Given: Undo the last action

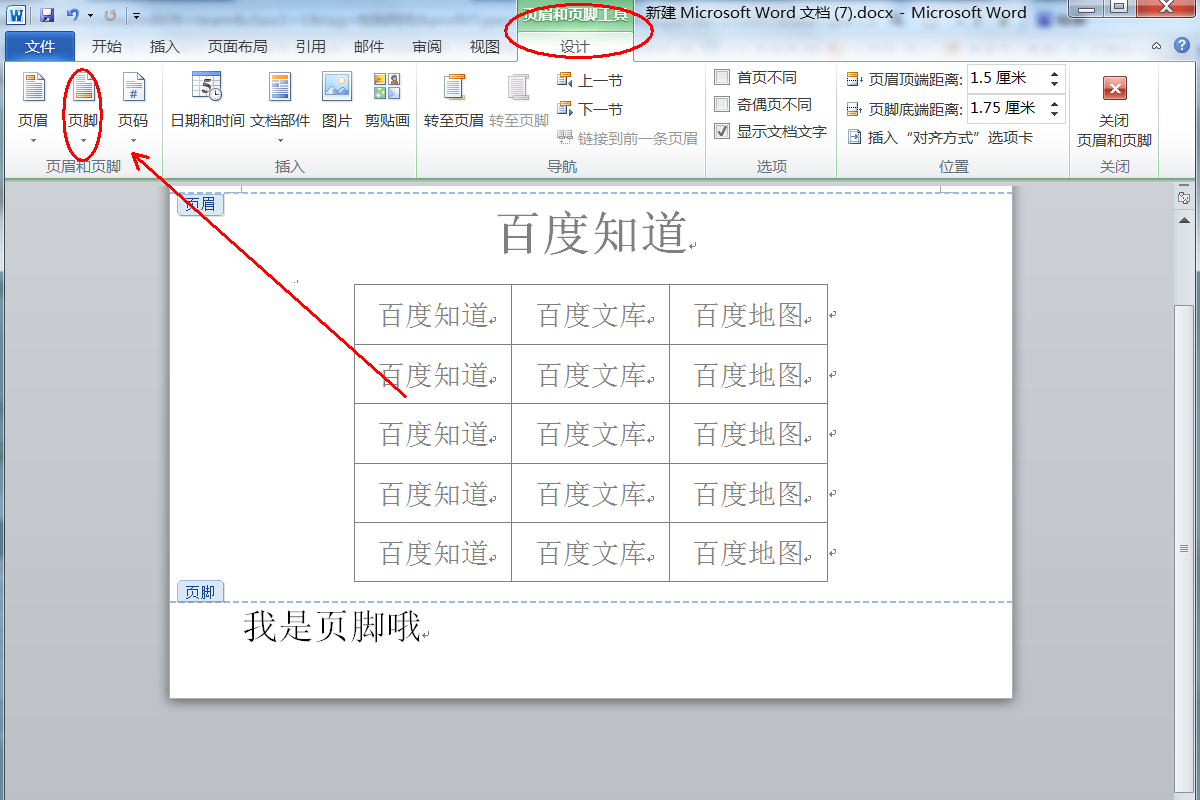Looking at the screenshot, I should [72, 15].
